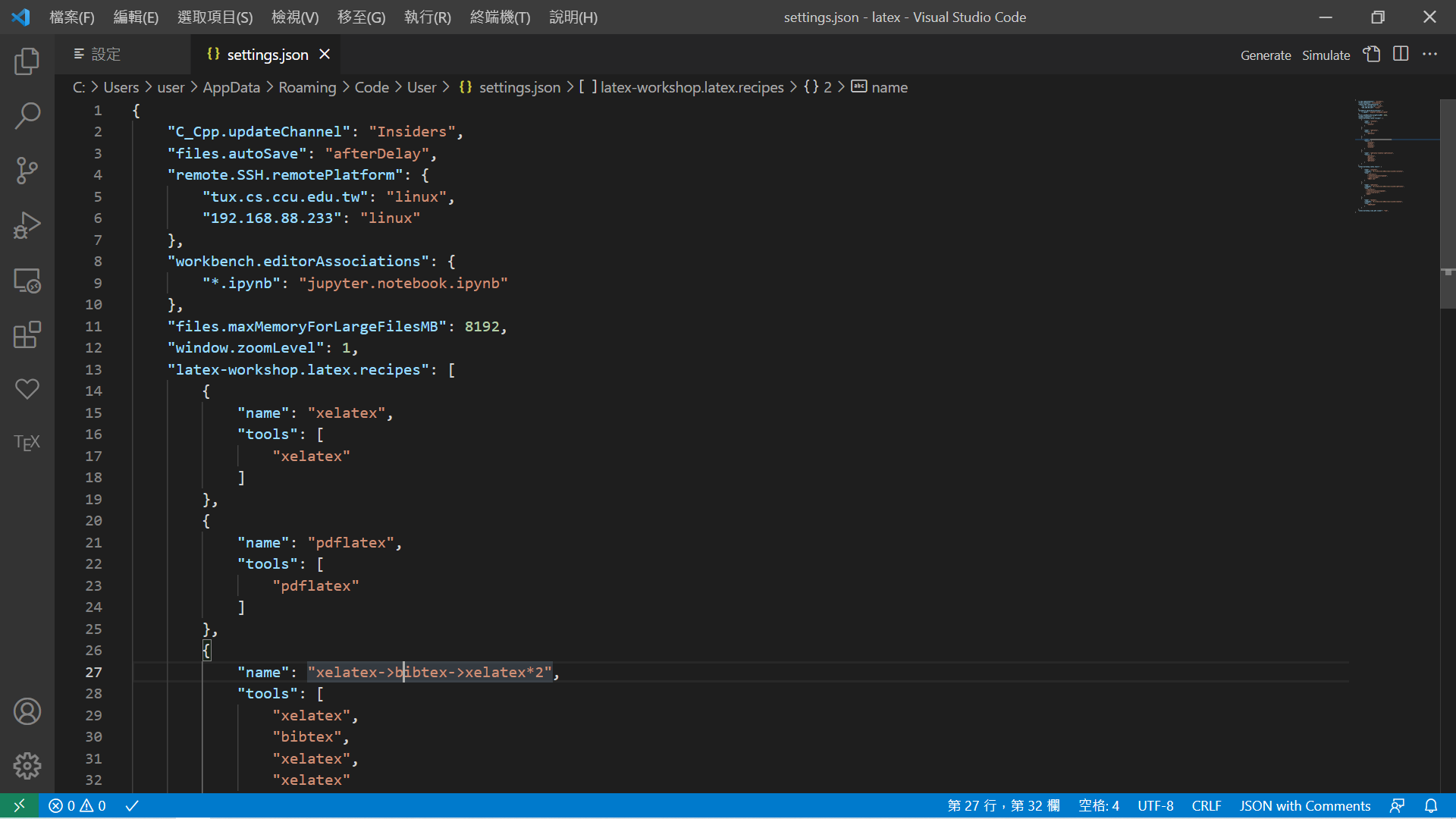This screenshot has width=1456, height=819.
Task: Open the 檔案(F) menu
Action: point(72,17)
